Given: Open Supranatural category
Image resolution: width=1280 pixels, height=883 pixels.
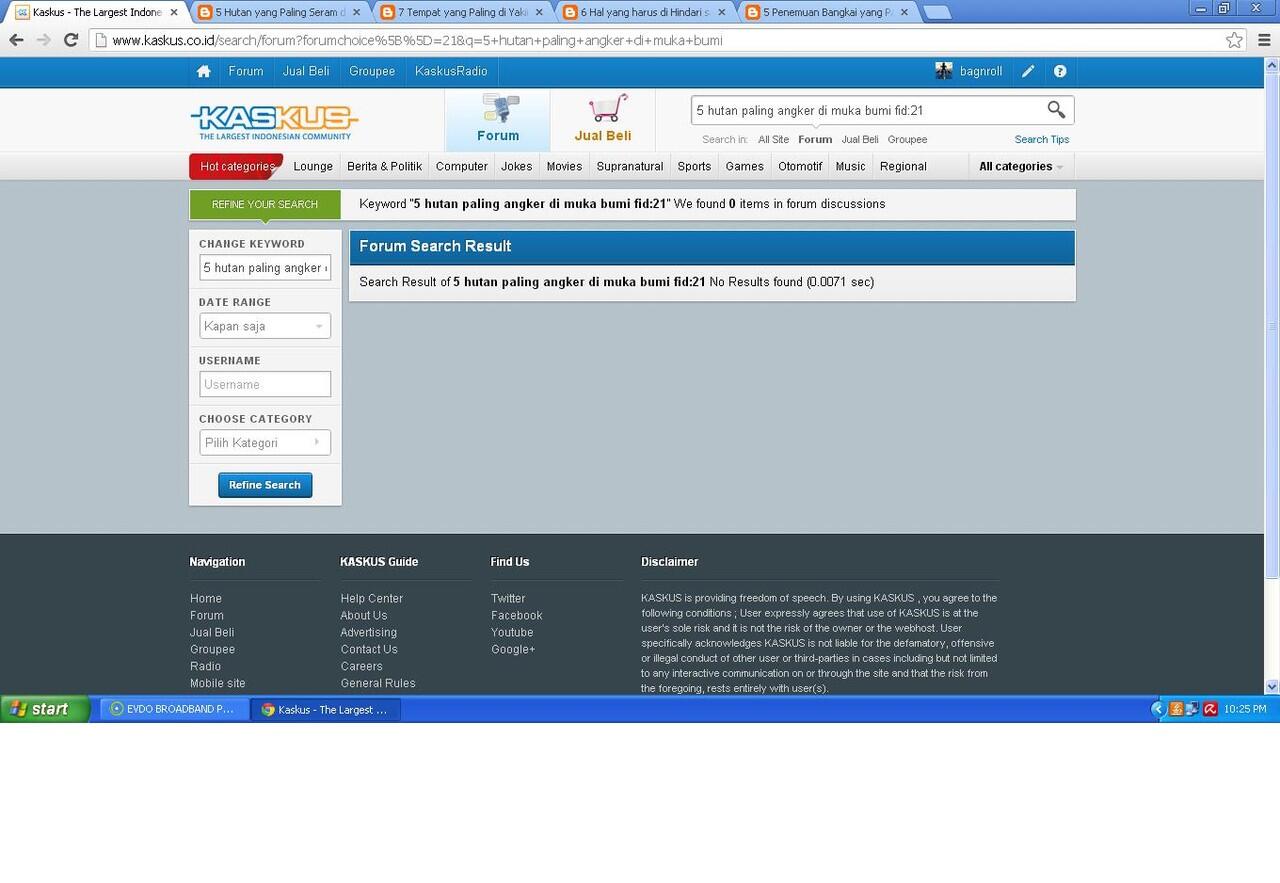Looking at the screenshot, I should [x=630, y=167].
